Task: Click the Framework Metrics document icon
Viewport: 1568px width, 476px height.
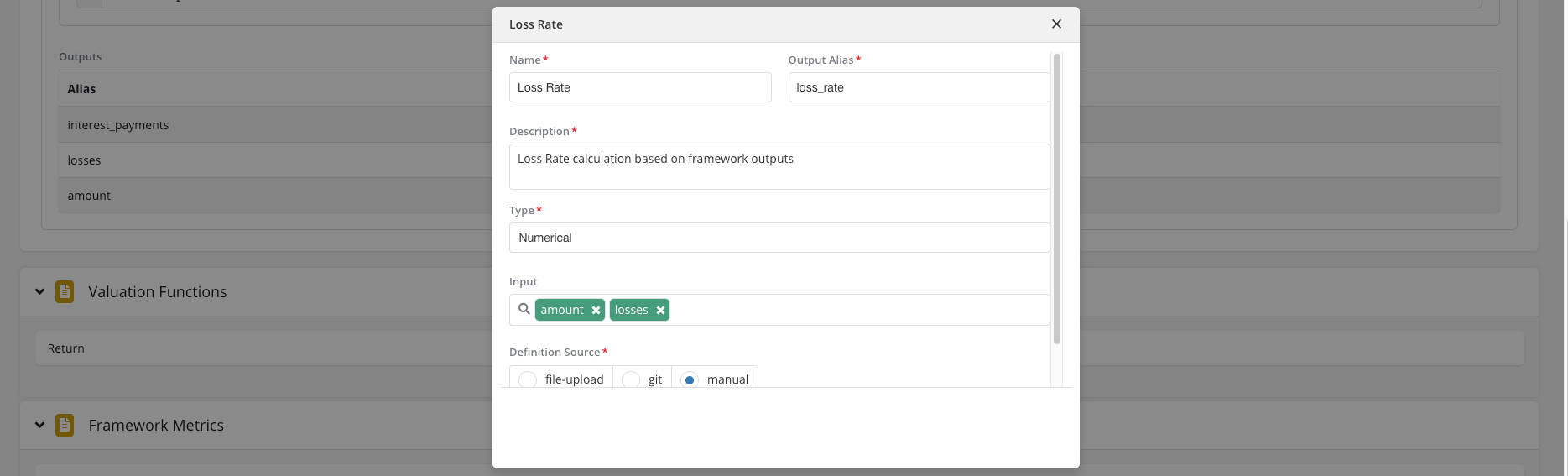Action: pos(65,425)
